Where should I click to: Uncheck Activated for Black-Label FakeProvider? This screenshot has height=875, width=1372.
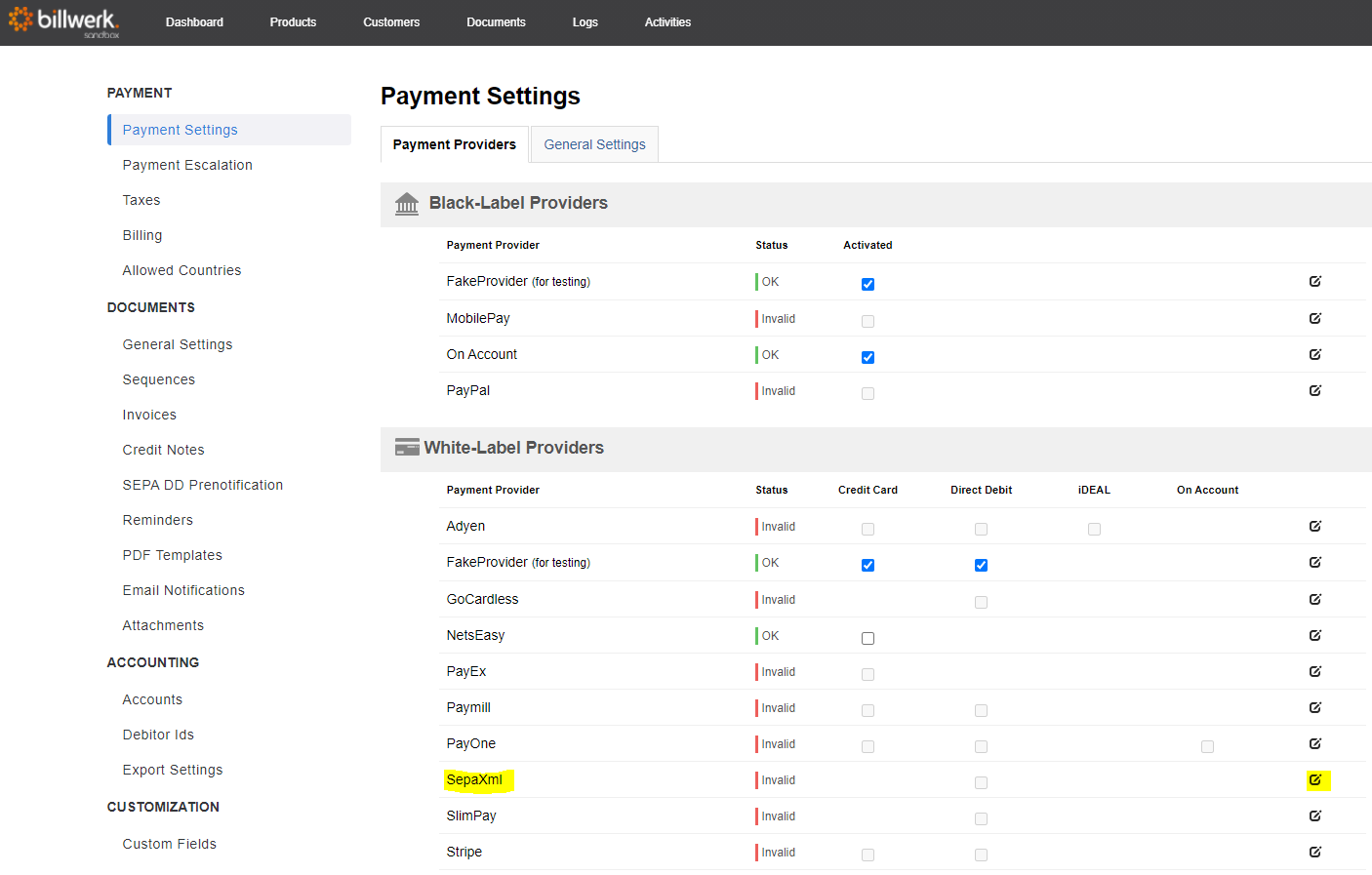point(868,284)
